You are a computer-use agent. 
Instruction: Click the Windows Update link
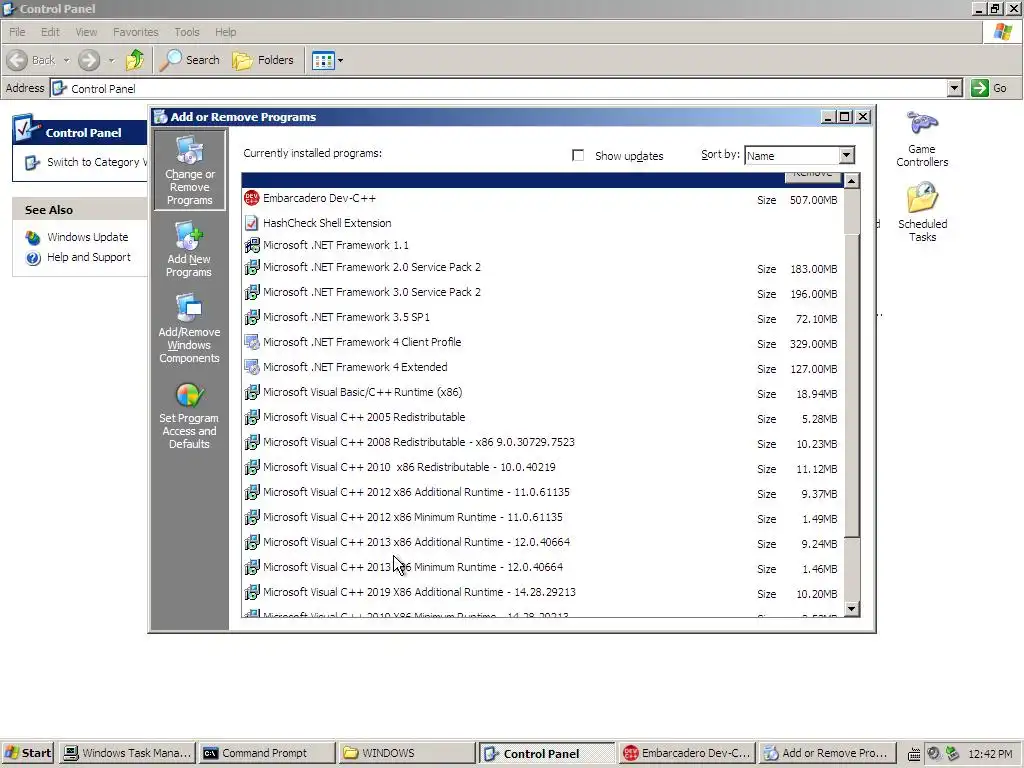(x=88, y=237)
